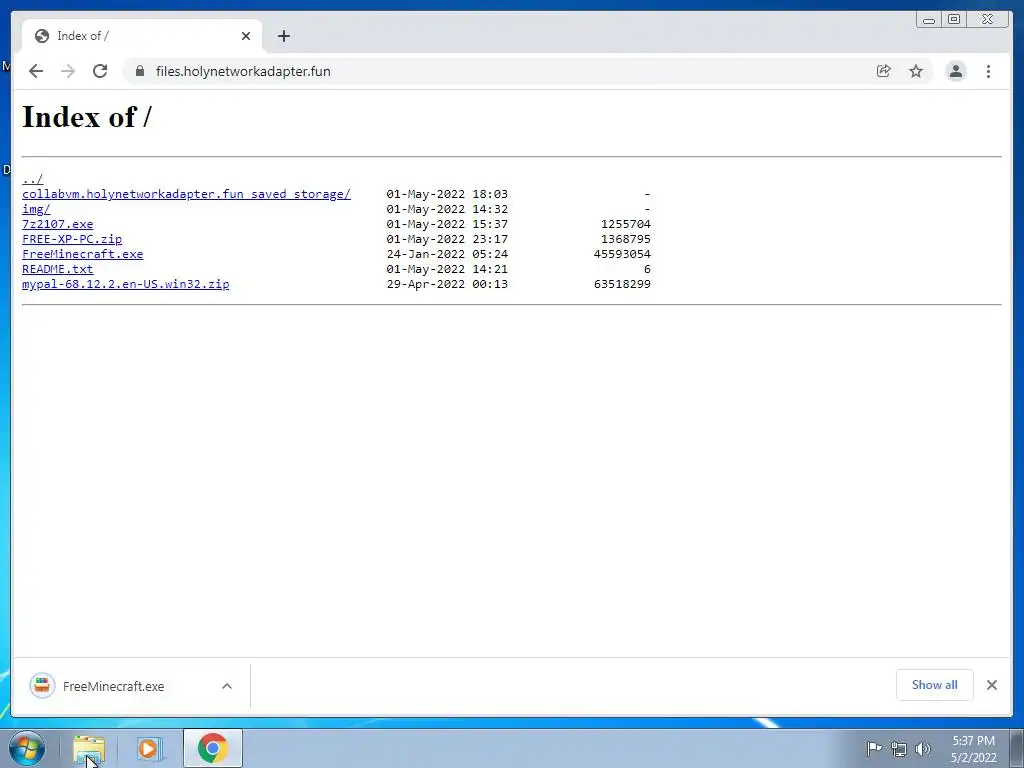1024x768 pixels.
Task: Click the Show desktop strip
Action: [1017, 748]
